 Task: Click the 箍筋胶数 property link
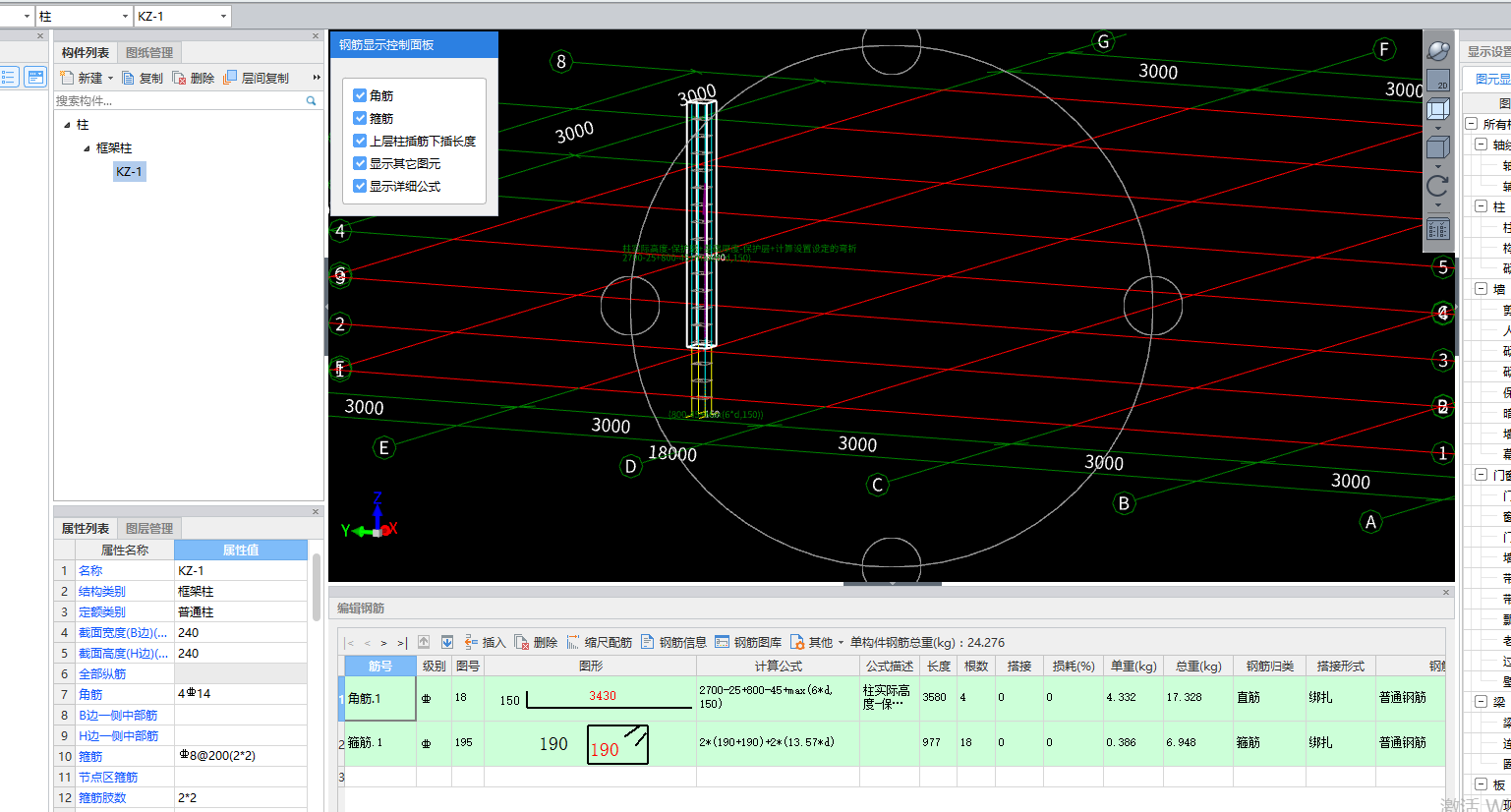click(x=102, y=798)
